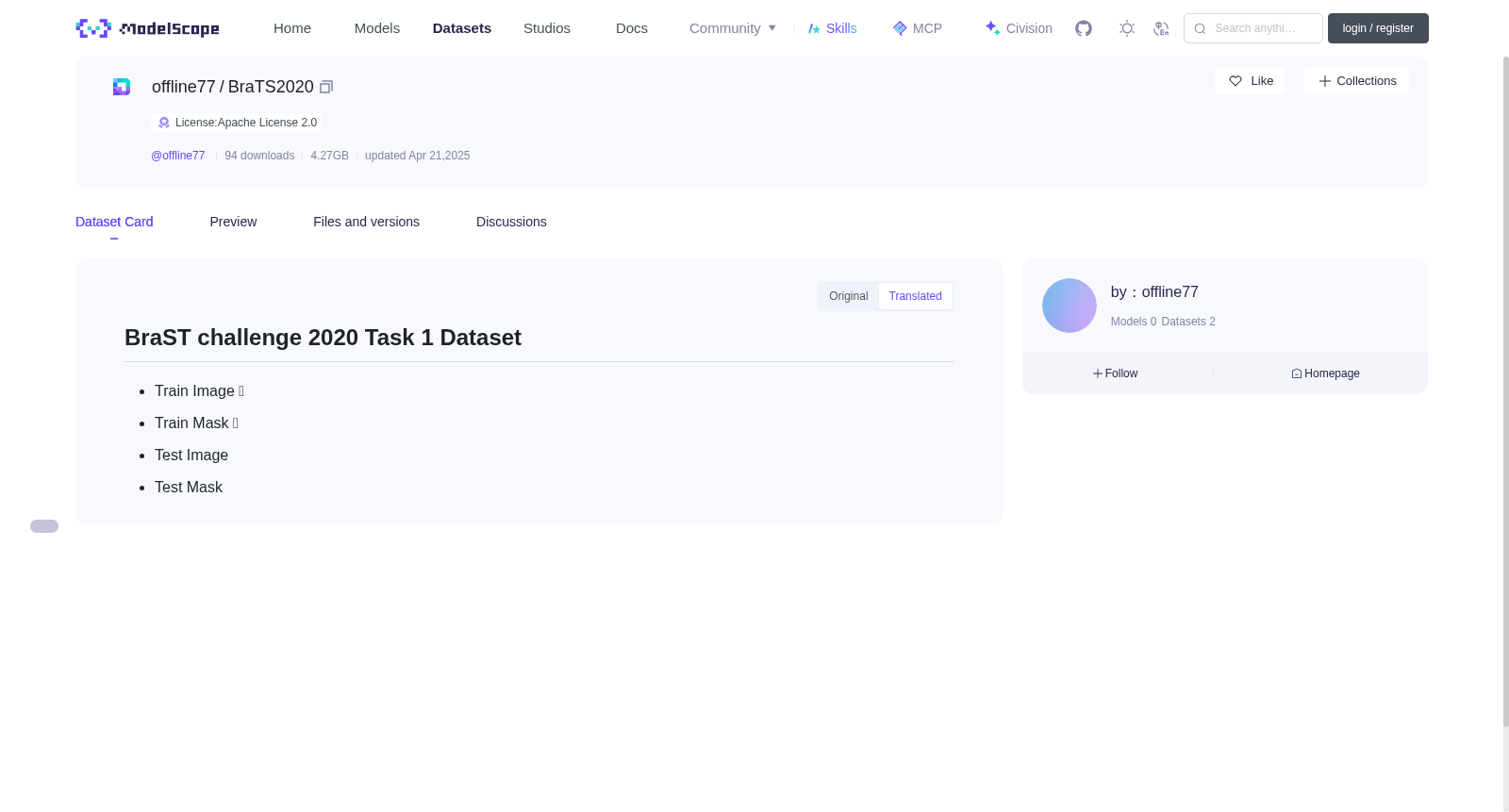Open the Discussions tab

point(511,222)
